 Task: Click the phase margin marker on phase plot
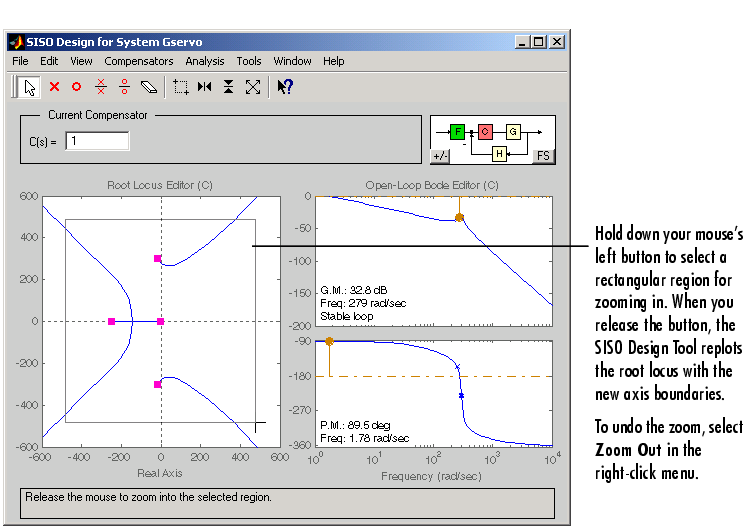(x=329, y=341)
